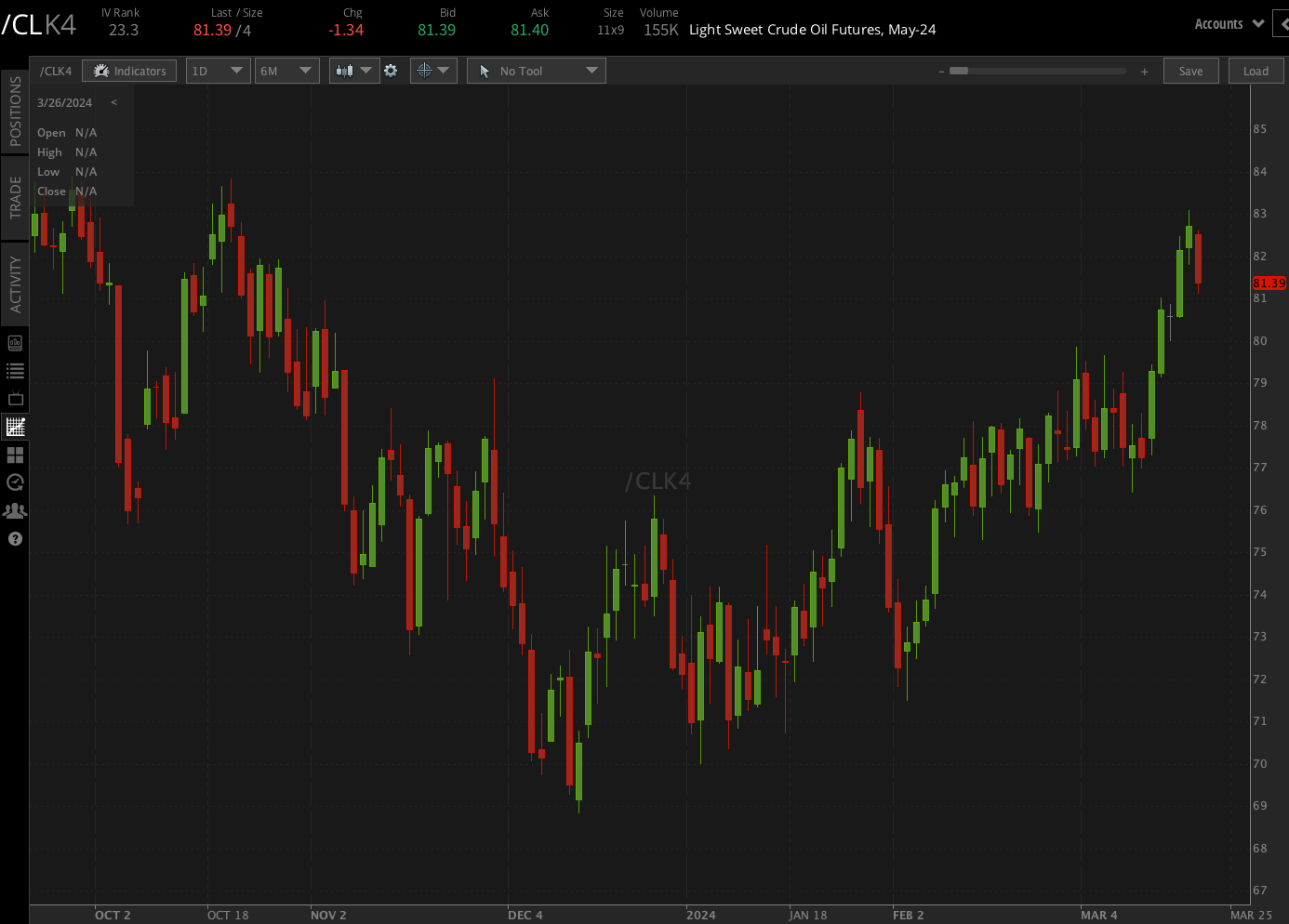Screen dimensions: 1289x924
Task: Open the people community icon
Action: click(x=15, y=510)
